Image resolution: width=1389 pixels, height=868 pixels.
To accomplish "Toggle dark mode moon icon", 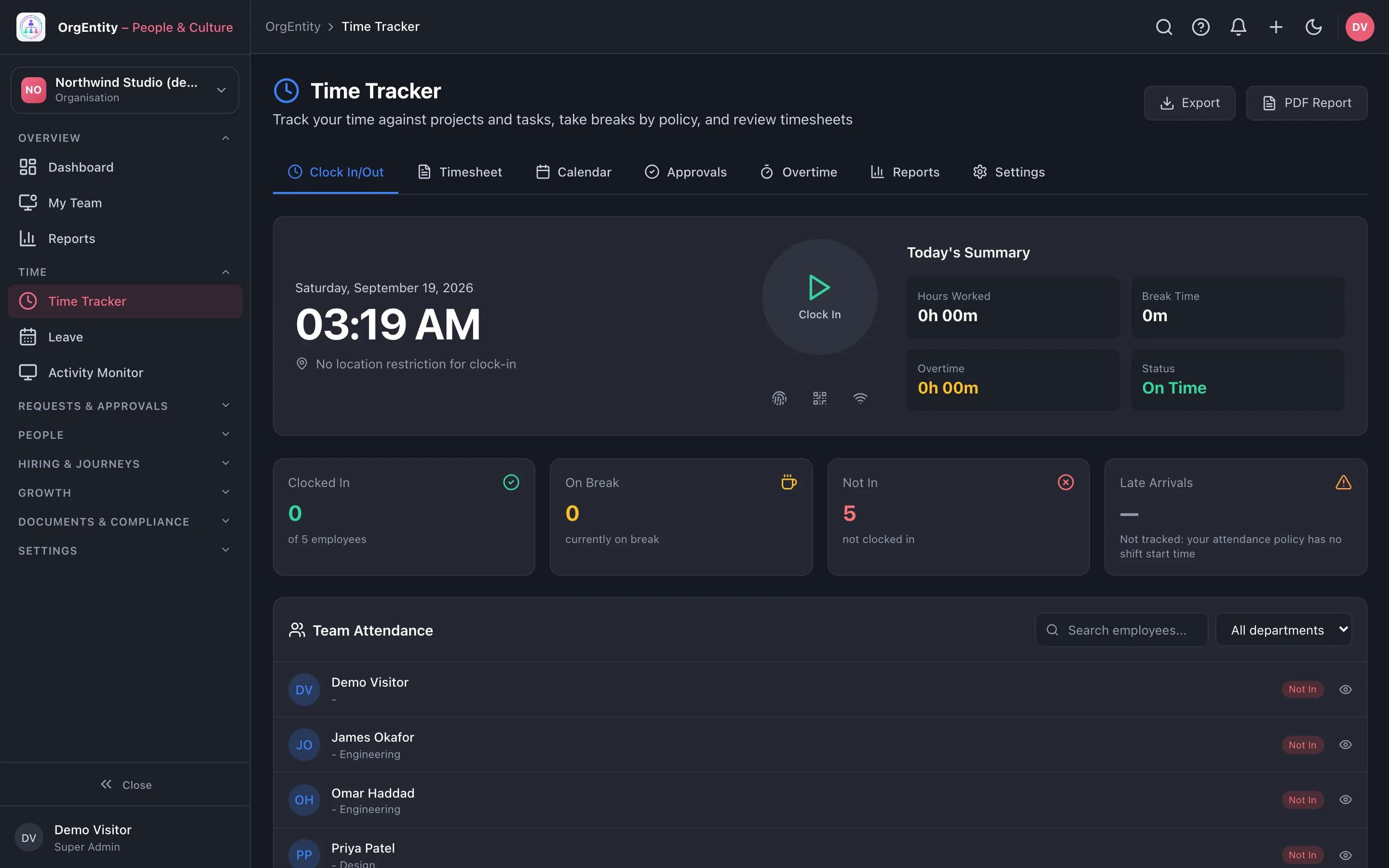I will tap(1314, 27).
